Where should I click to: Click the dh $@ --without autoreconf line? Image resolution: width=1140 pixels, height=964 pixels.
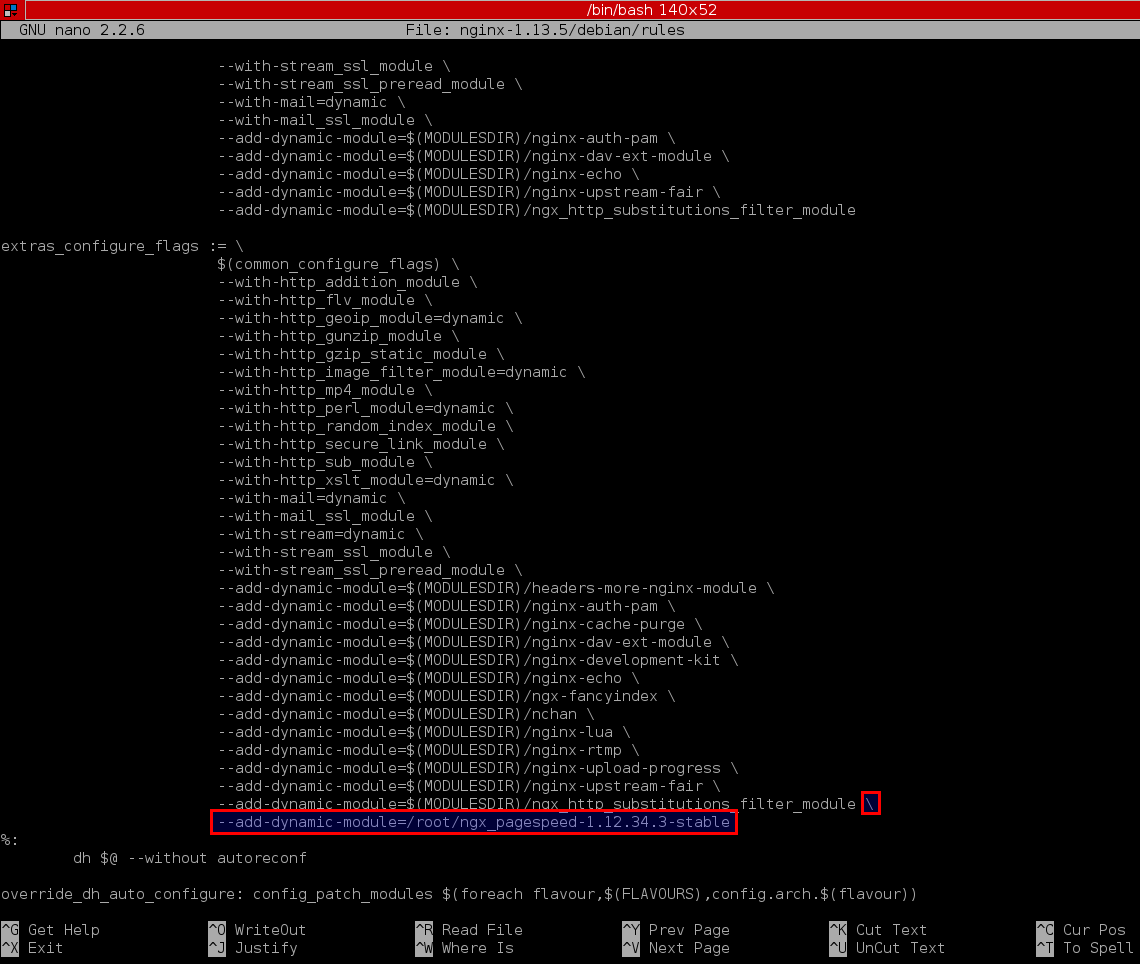[190, 858]
